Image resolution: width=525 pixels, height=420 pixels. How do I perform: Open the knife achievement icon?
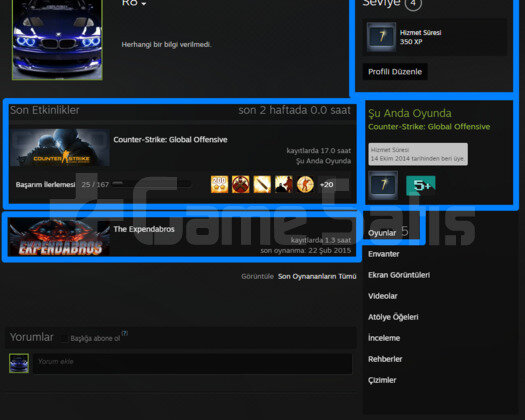(262, 185)
